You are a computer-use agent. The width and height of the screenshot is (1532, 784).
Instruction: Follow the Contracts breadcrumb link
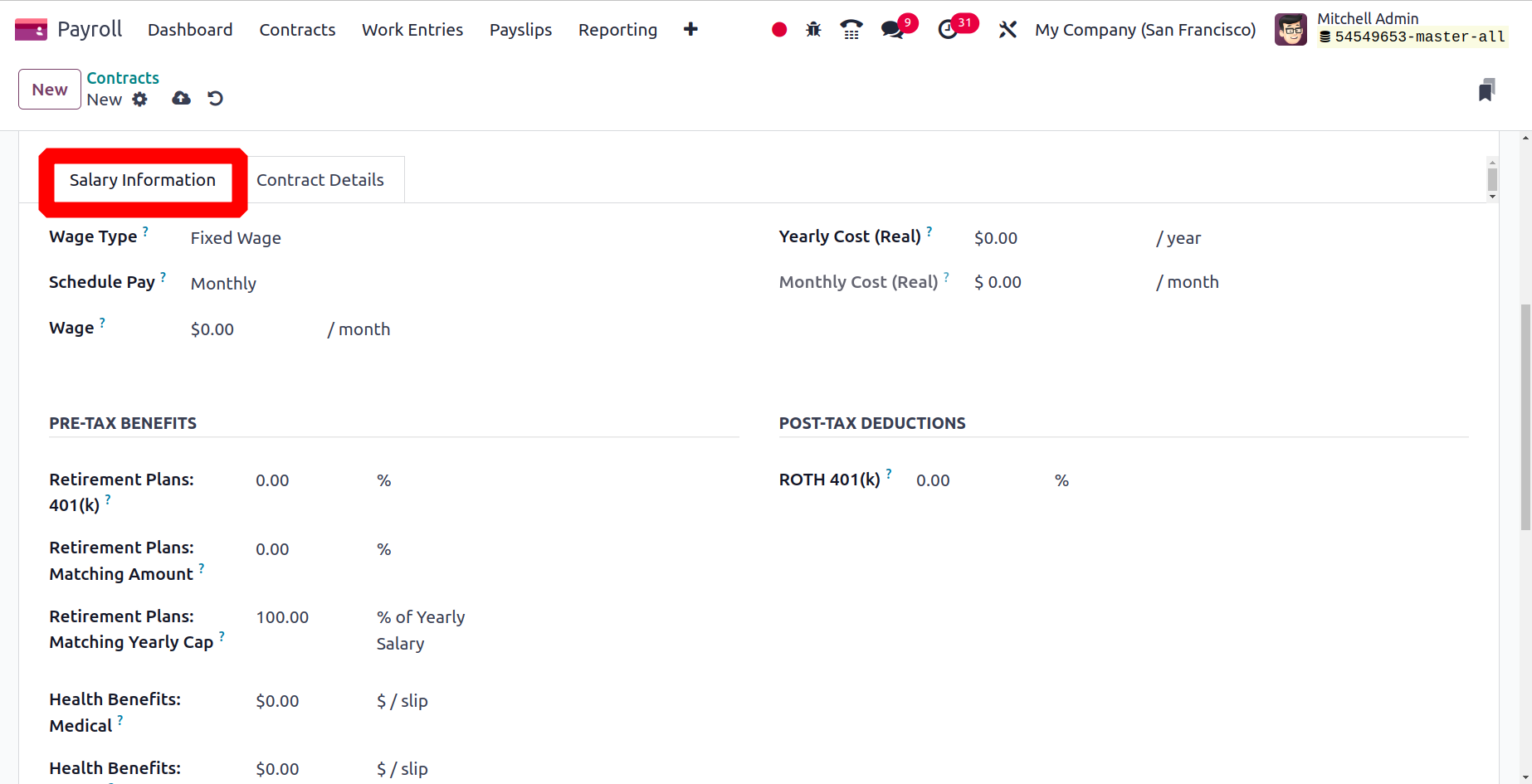click(x=123, y=78)
